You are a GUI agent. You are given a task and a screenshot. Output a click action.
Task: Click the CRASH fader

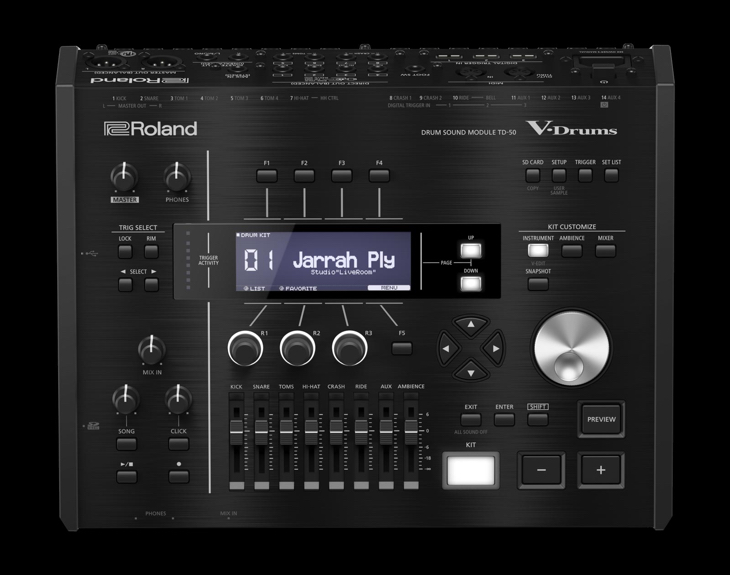336,433
